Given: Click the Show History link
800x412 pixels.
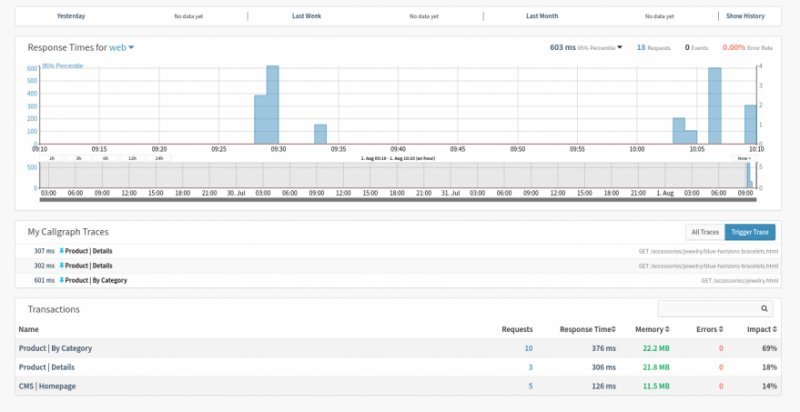Looking at the screenshot, I should coord(745,16).
